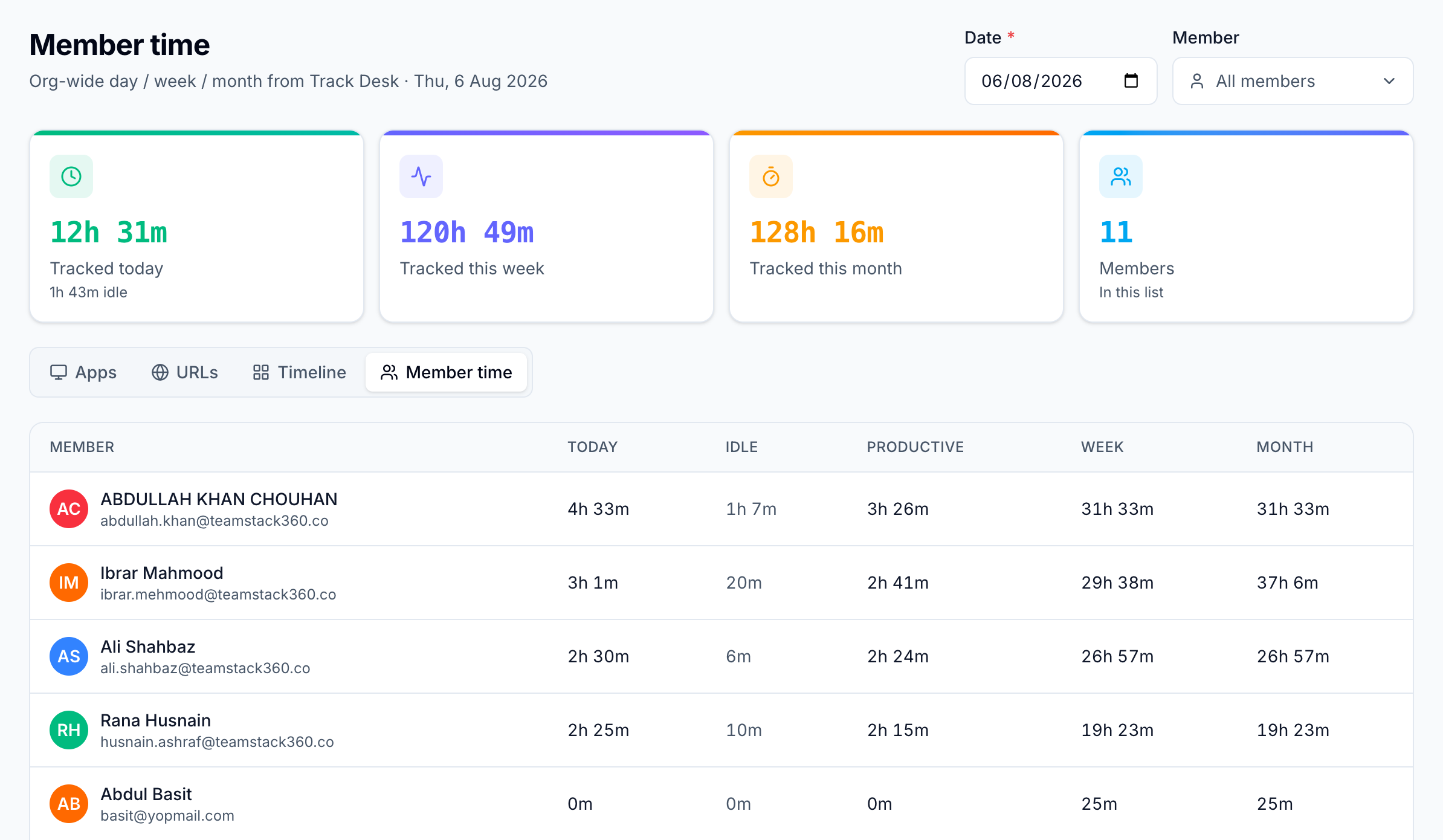The width and height of the screenshot is (1443, 840).
Task: Open the calendar picker icon in Date field
Action: 1131,81
